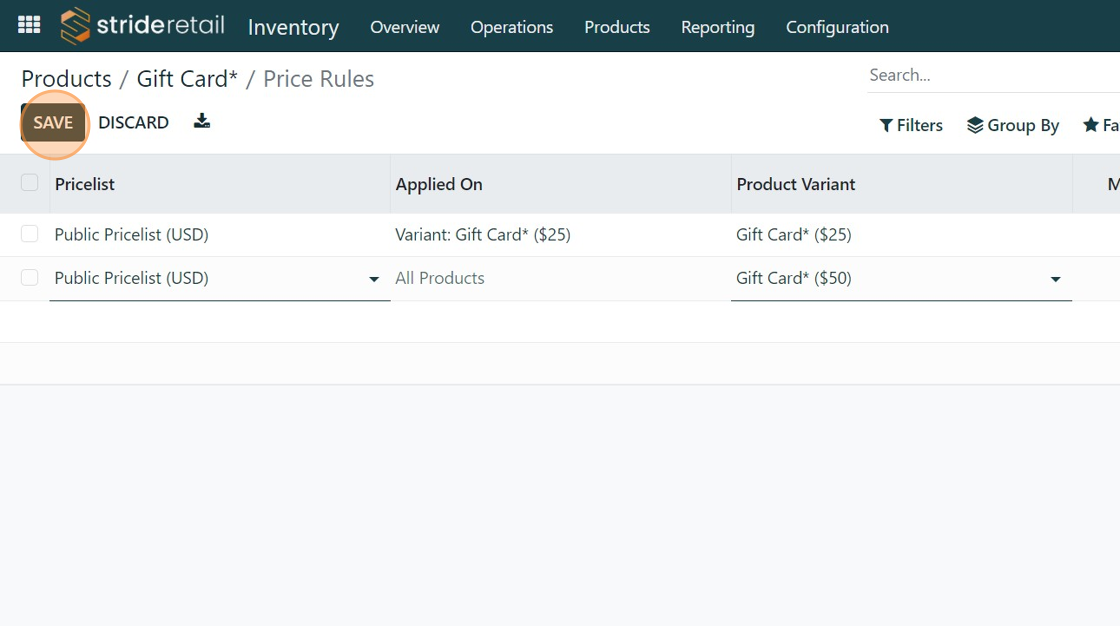Go to Gift Card* breadcrumb link
This screenshot has height=626, width=1120.
[187, 79]
